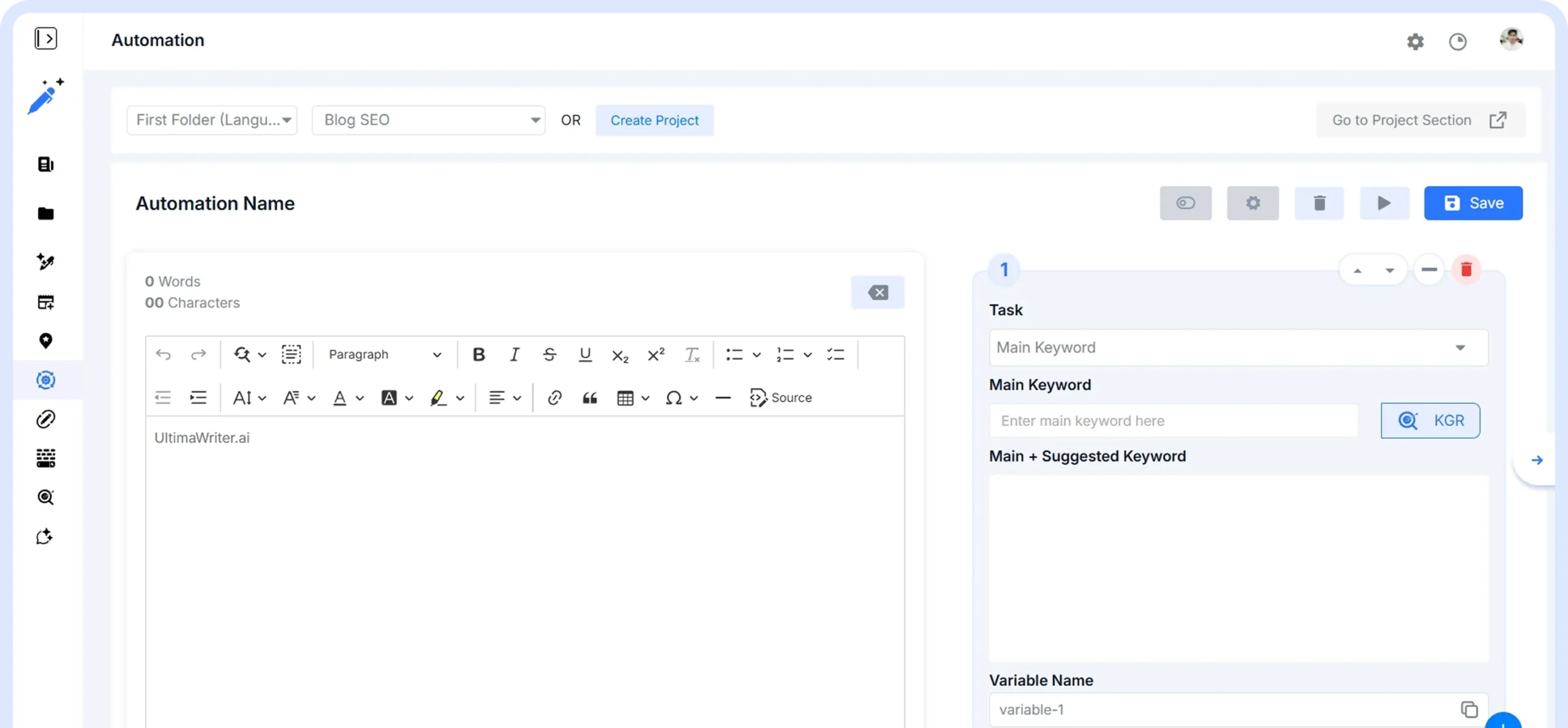Open the Paragraph heading dropdown
Viewport: 1568px width, 728px height.
point(385,355)
